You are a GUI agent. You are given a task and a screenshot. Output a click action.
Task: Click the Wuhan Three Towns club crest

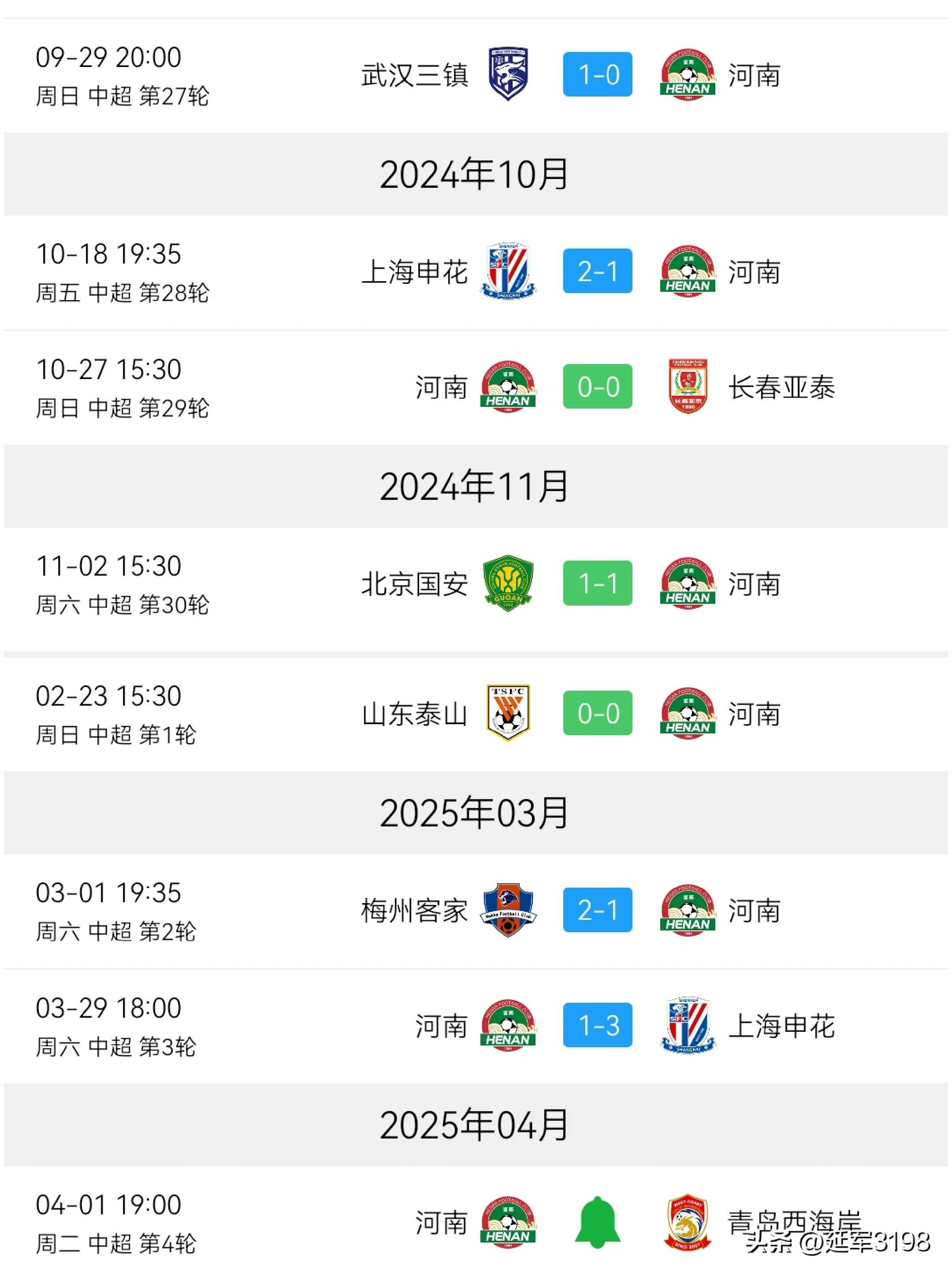coord(508,74)
